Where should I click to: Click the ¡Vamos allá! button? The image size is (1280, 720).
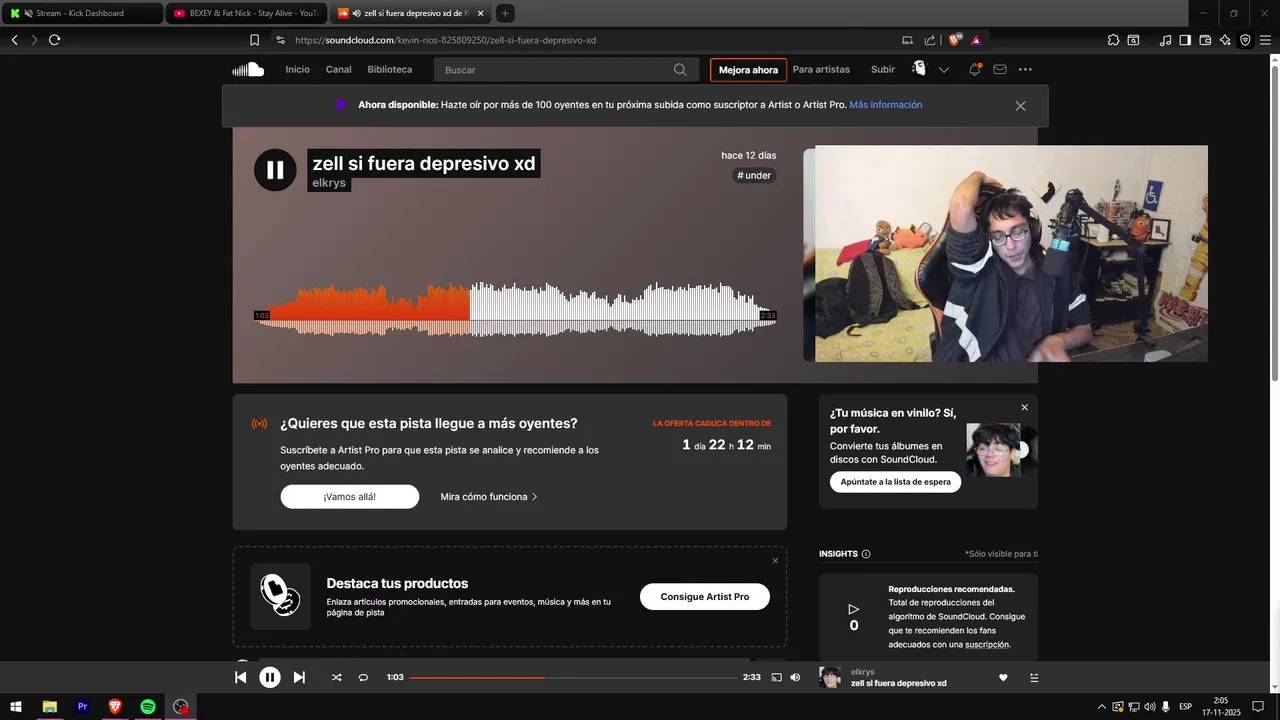click(350, 496)
